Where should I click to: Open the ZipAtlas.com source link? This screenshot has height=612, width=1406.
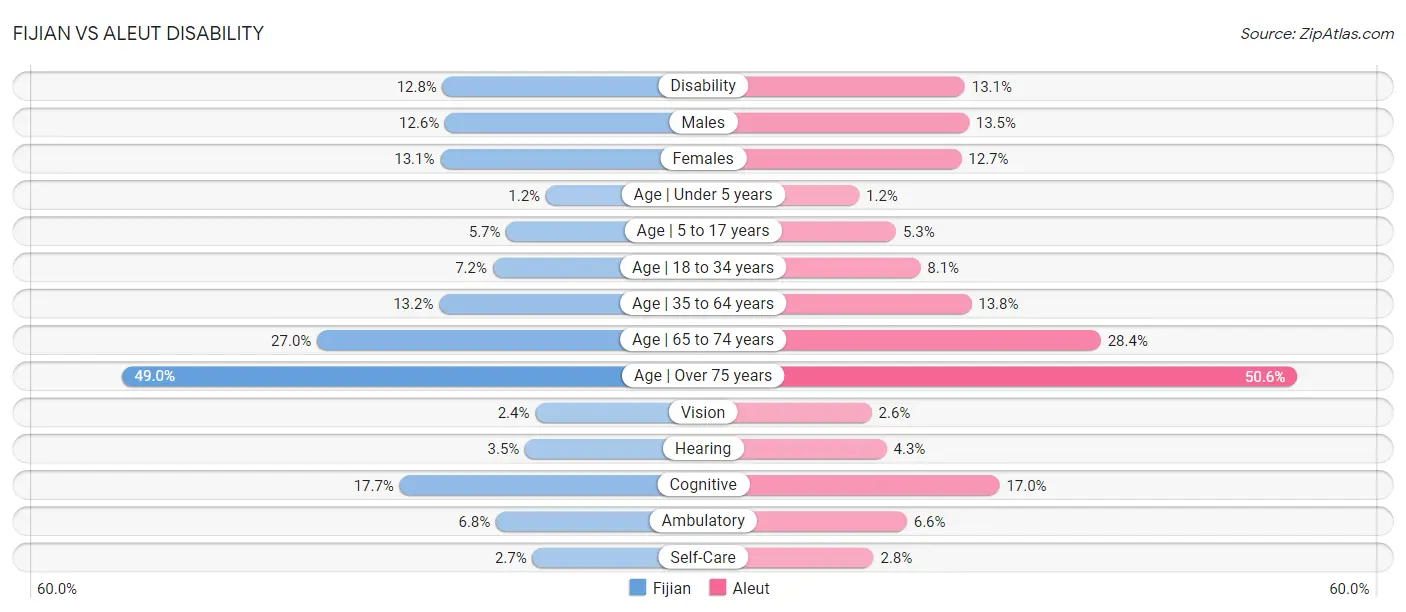point(1317,33)
